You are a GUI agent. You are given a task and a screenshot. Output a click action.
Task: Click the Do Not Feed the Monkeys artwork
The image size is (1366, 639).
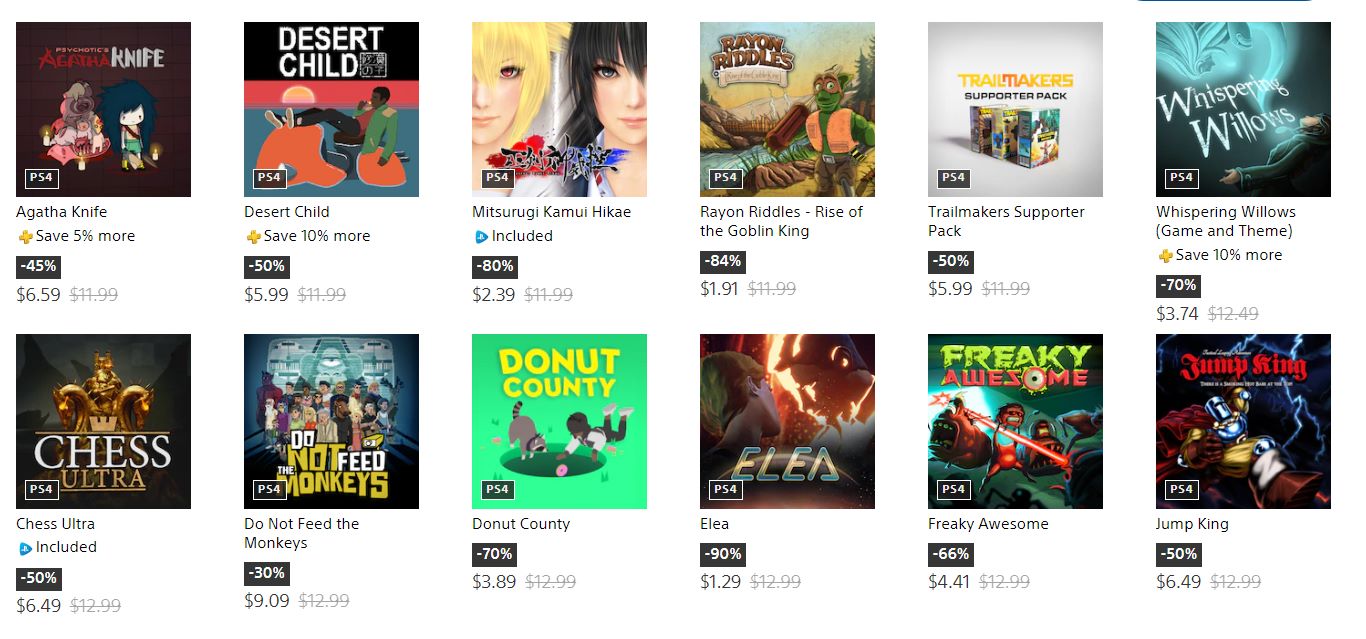(331, 421)
